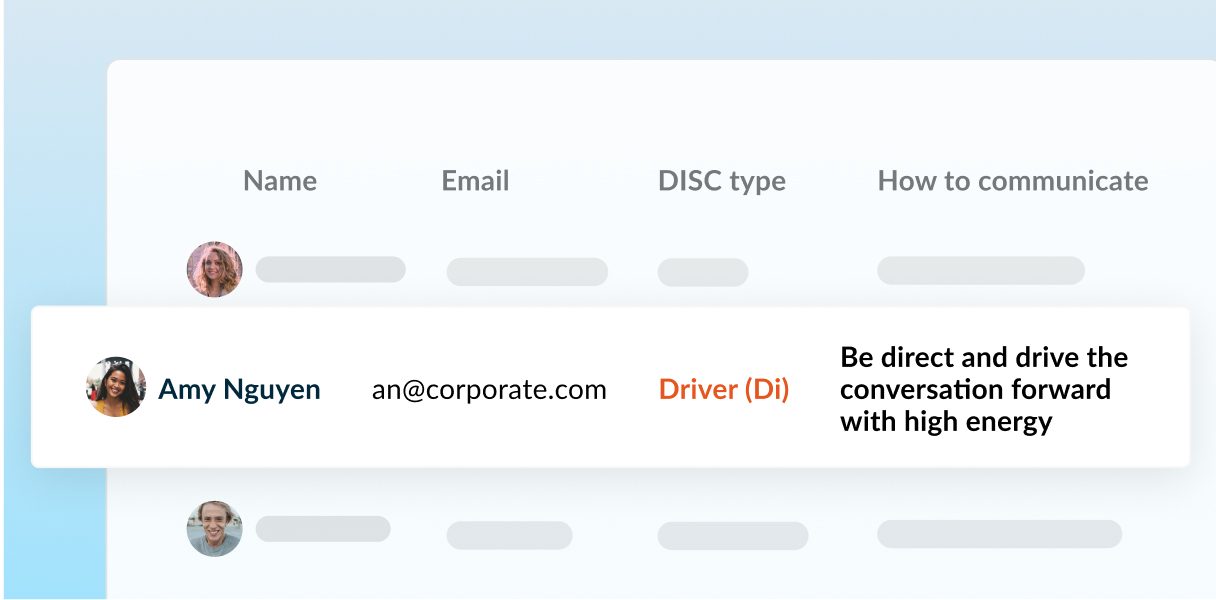Viewport: 1216px width, 600px height.
Task: Click the an@corporate.com email address
Action: [x=489, y=389]
